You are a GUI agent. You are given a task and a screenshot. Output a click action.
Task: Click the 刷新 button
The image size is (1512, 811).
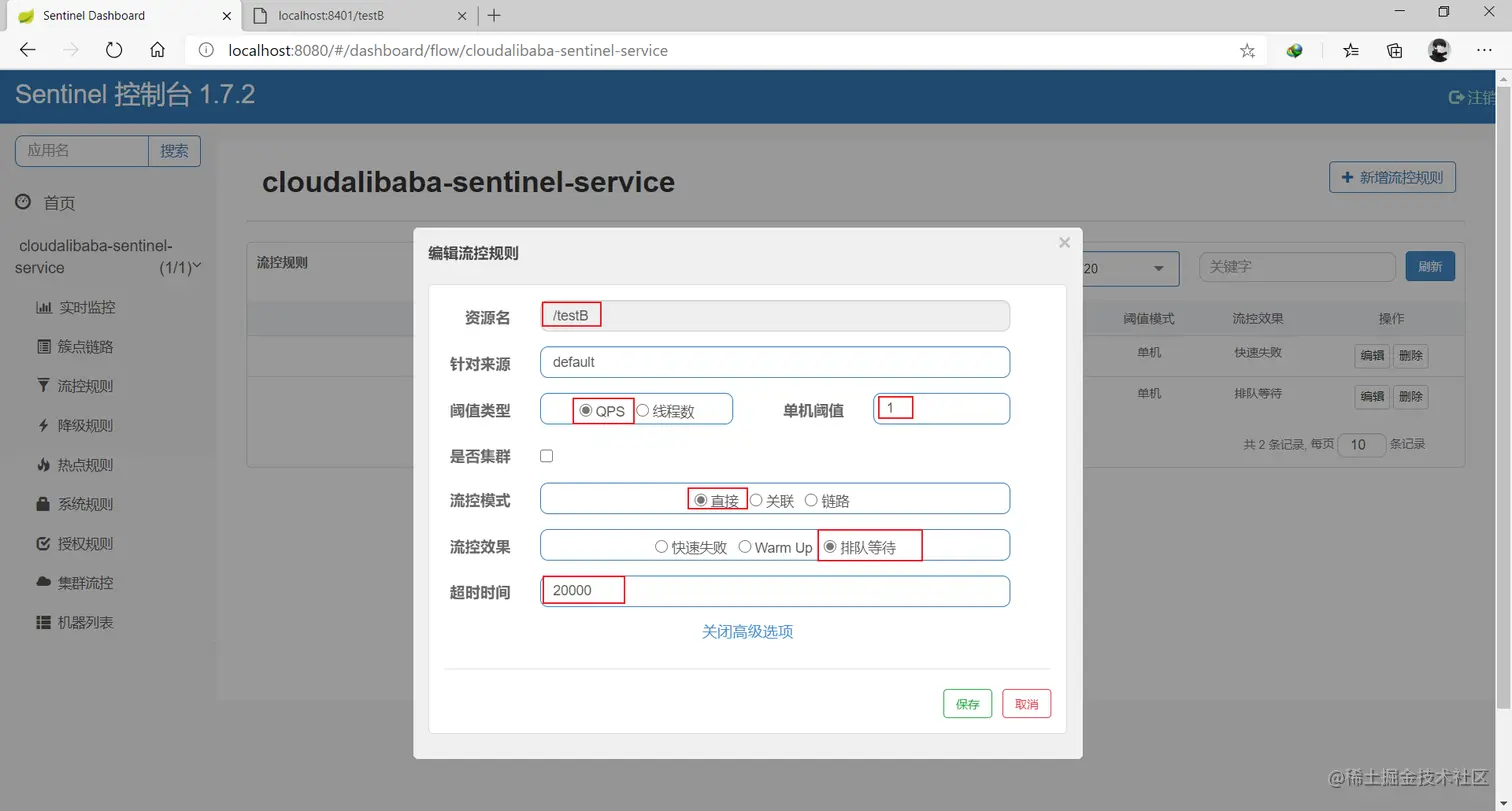tap(1430, 267)
